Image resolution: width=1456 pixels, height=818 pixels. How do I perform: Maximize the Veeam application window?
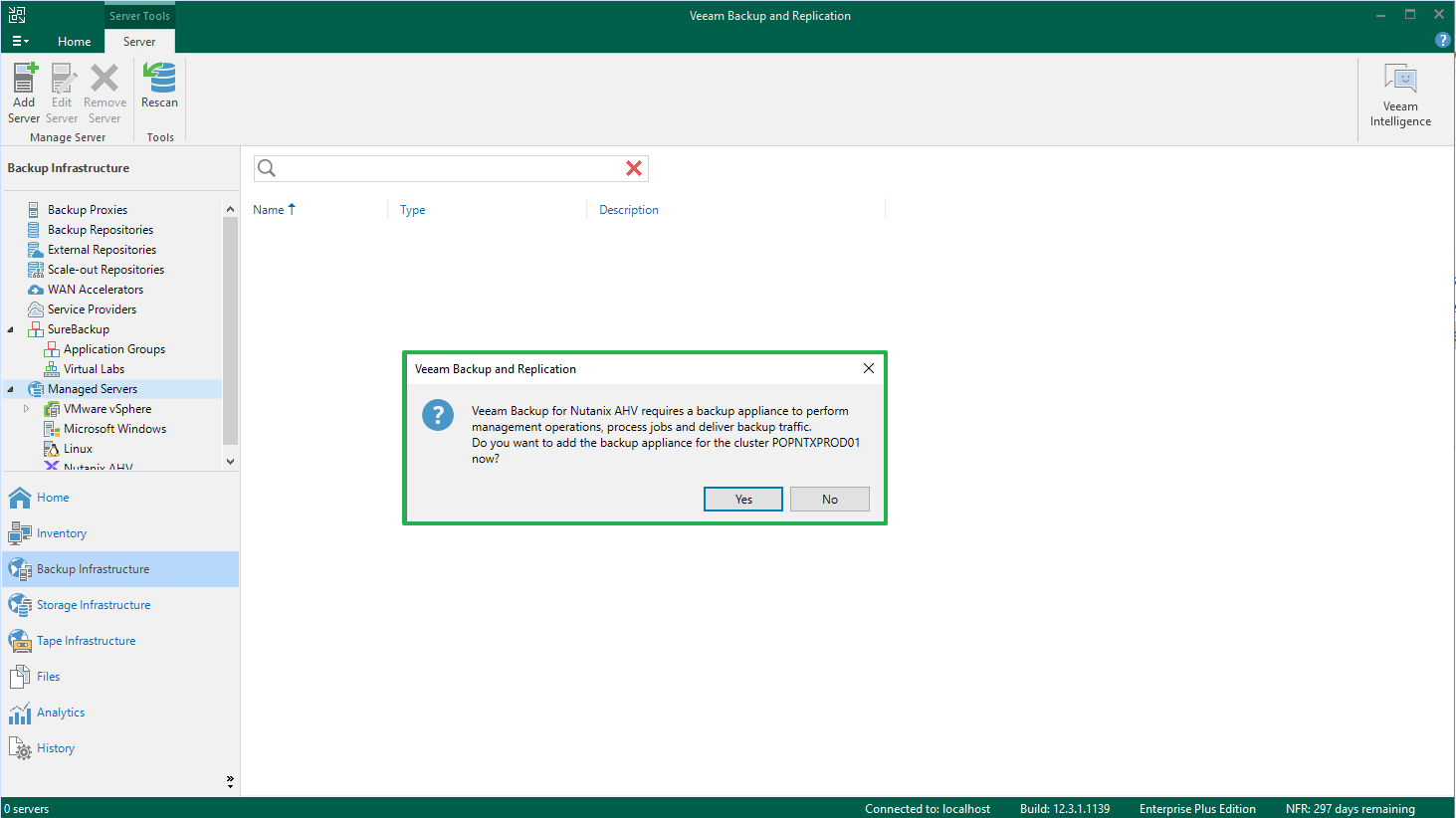pos(1410,14)
